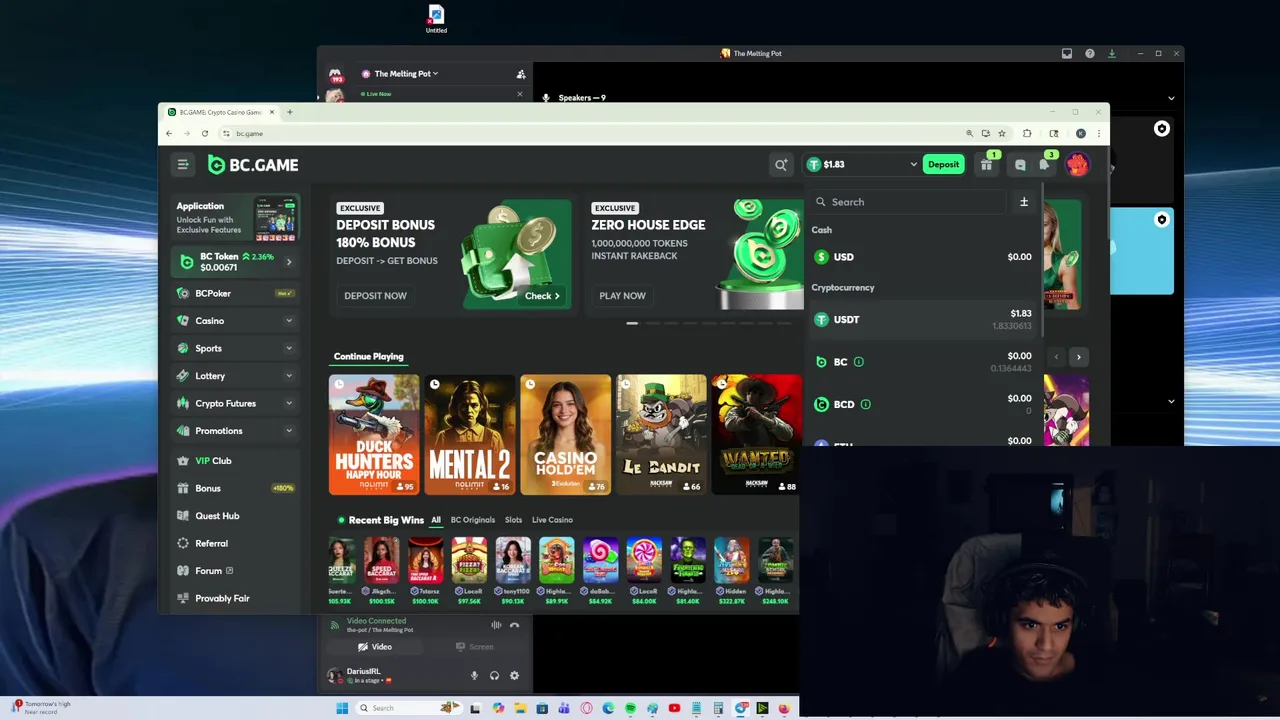The image size is (1280, 720).
Task: Toggle Discord Screen share button
Action: [x=474, y=647]
